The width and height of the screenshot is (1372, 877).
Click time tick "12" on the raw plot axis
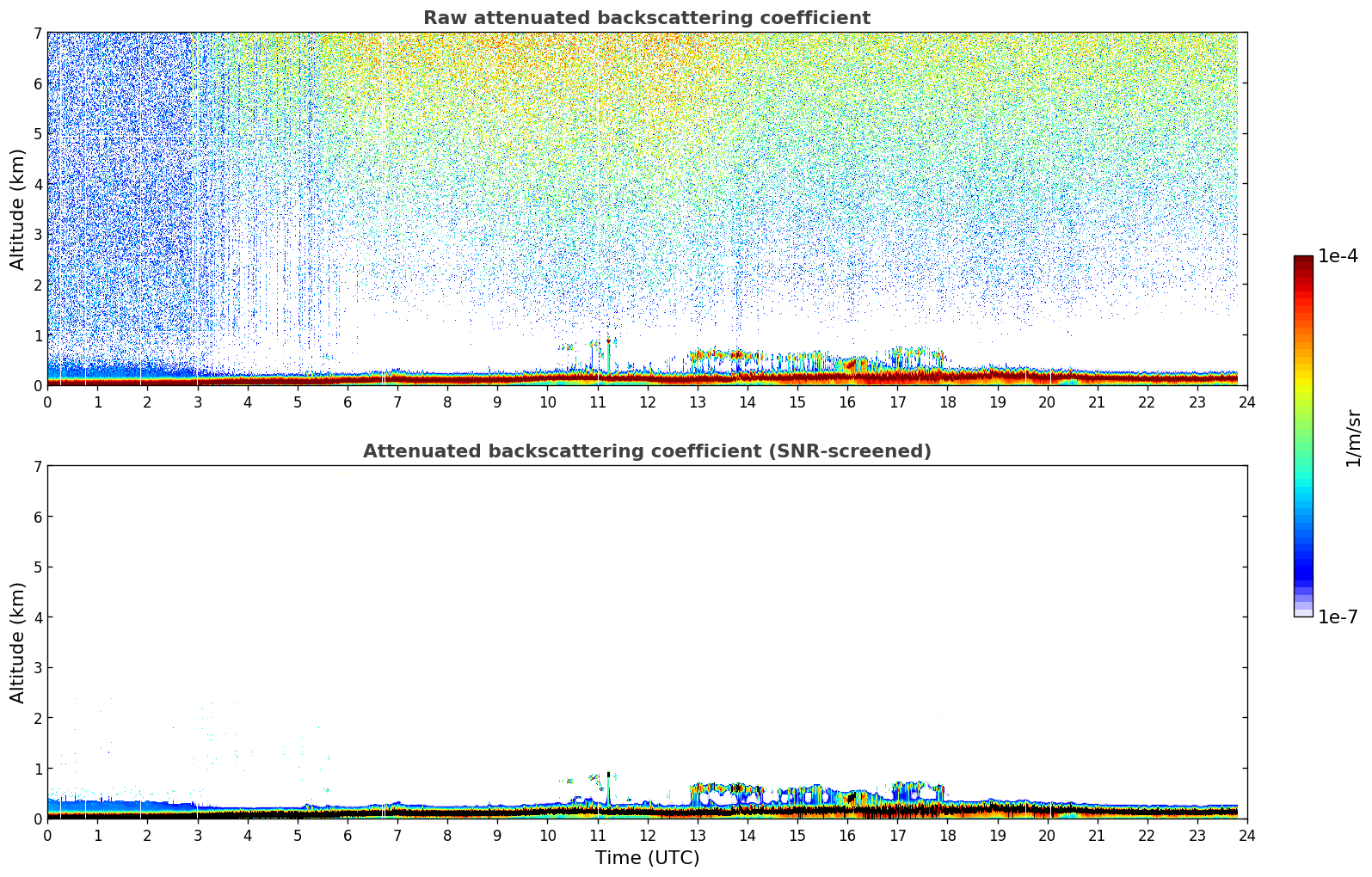coord(647,402)
